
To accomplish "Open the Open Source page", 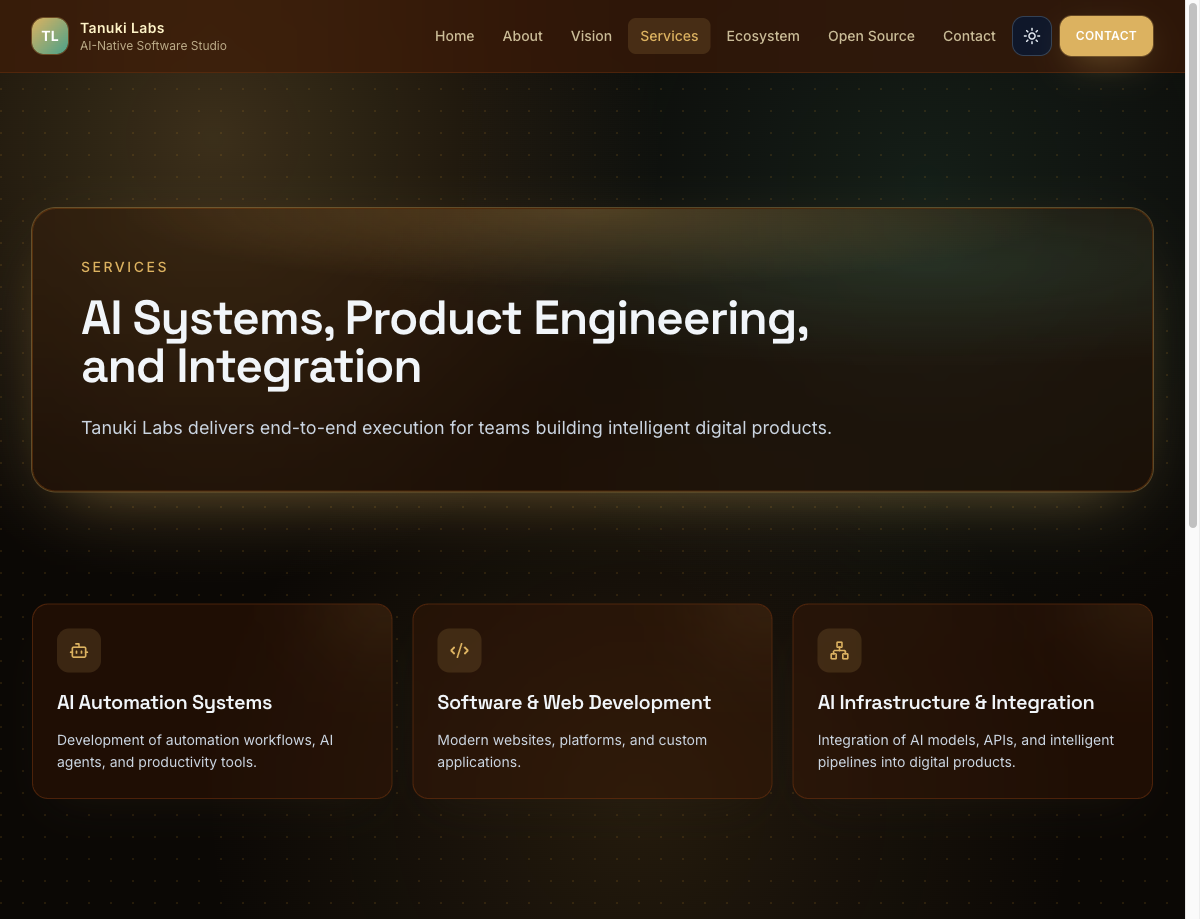I will pos(871,36).
